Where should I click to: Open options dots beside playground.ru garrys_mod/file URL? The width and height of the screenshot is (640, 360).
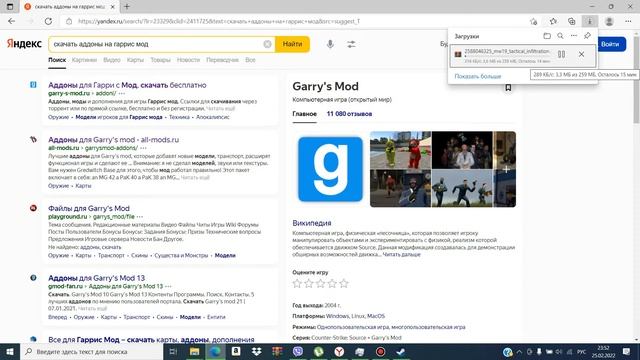tap(140, 217)
